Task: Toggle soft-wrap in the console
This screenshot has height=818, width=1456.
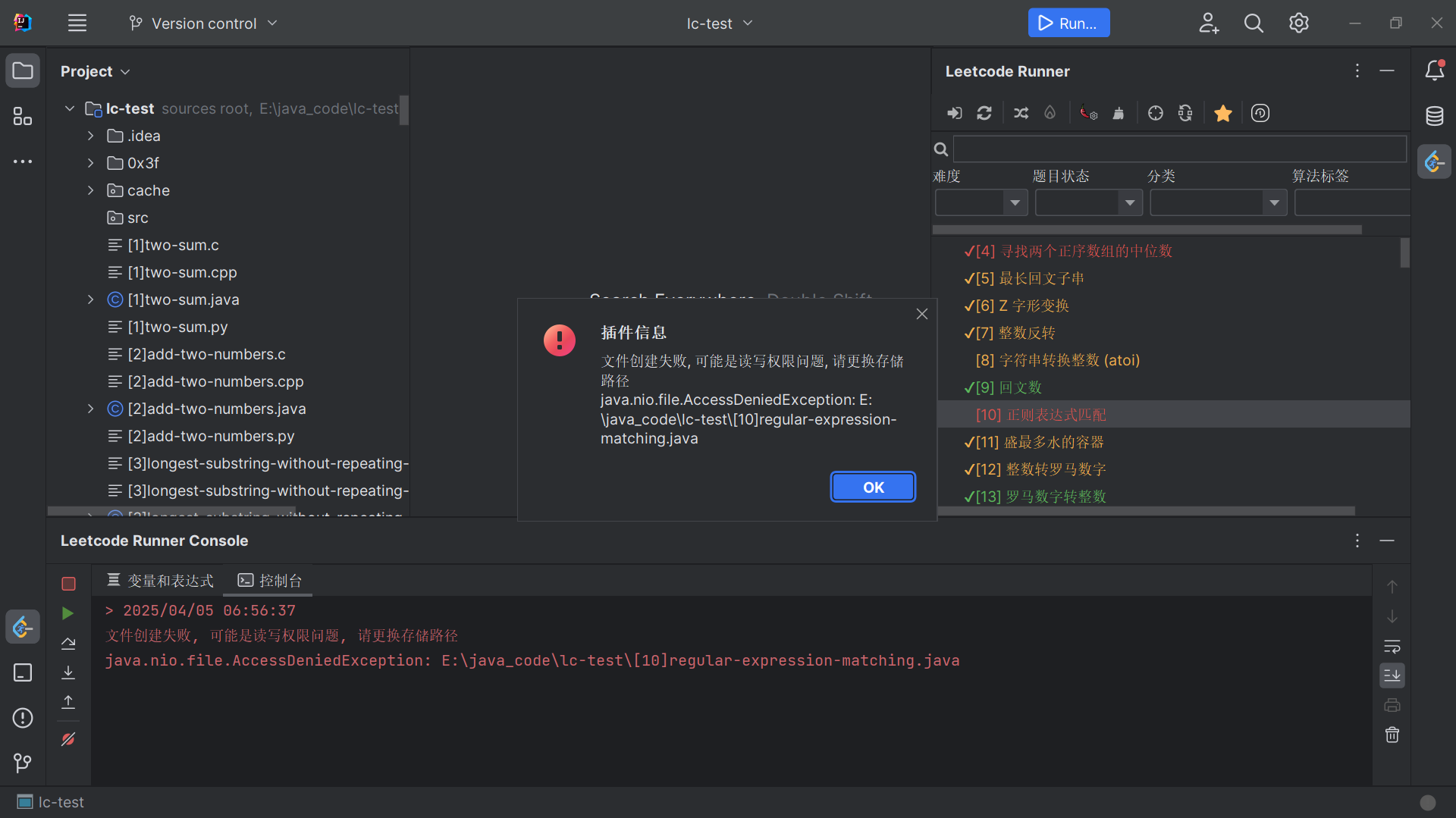Action: point(1392,647)
